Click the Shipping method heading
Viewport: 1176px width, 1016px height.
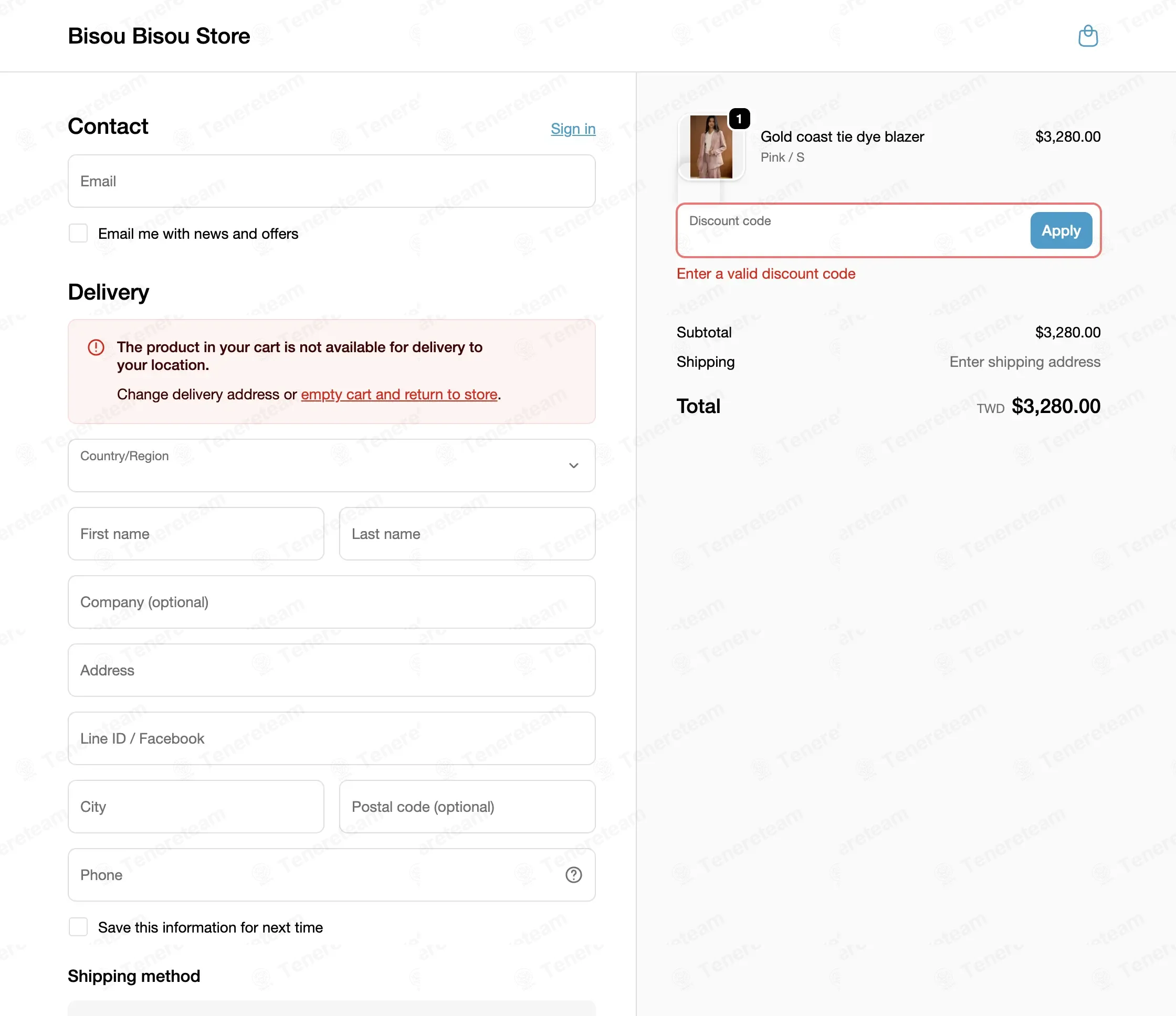[x=134, y=976]
